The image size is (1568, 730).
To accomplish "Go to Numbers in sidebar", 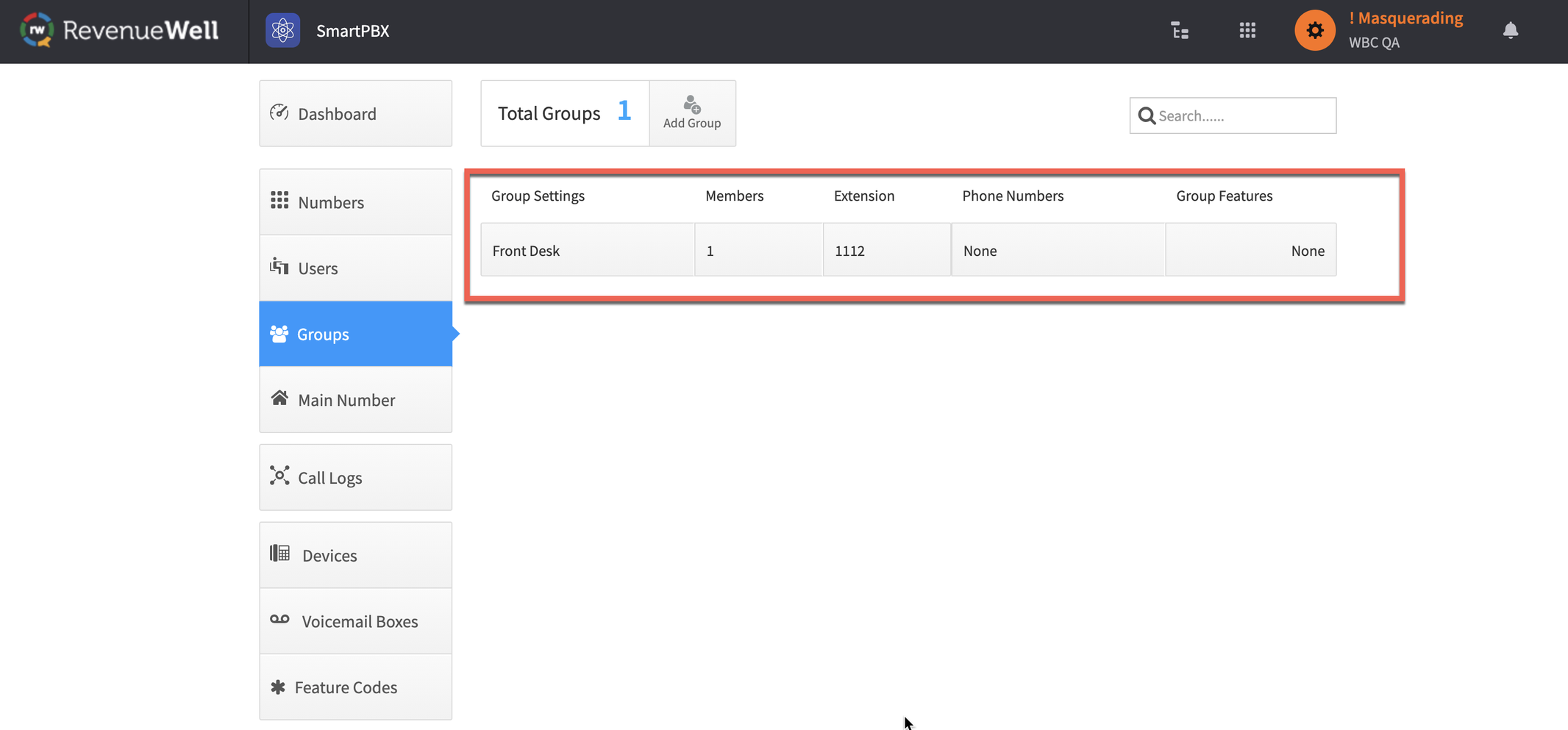I will (x=355, y=202).
